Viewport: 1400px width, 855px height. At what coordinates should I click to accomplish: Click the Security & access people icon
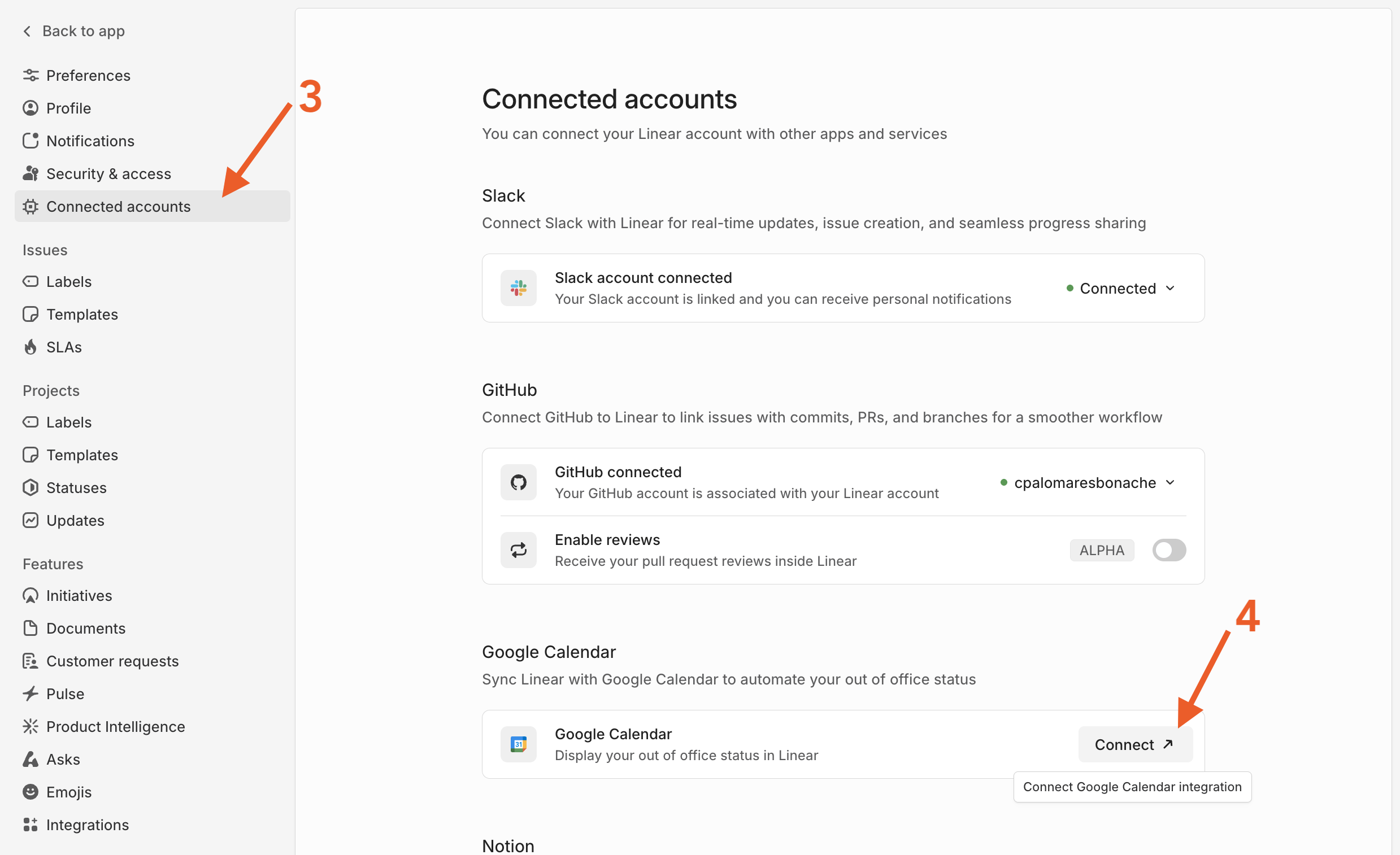pos(31,173)
